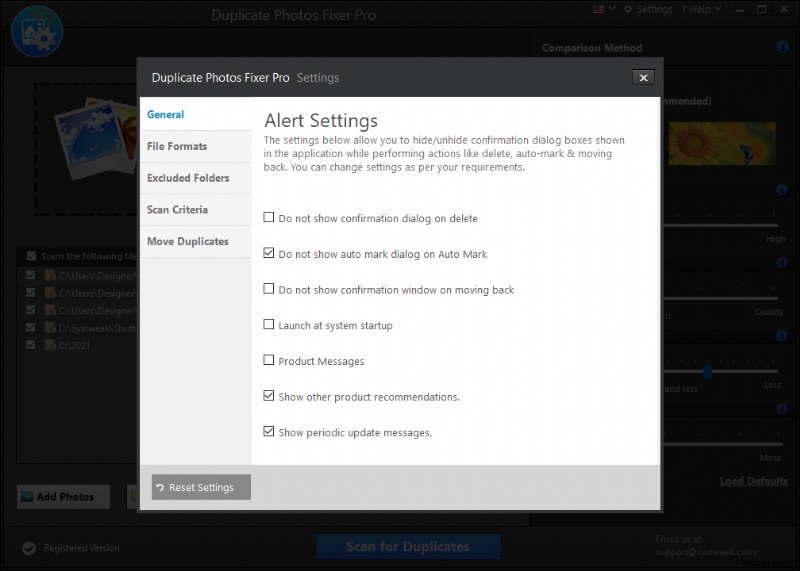Click the info icon above the More slider
The width and height of the screenshot is (800, 571).
pos(782,408)
